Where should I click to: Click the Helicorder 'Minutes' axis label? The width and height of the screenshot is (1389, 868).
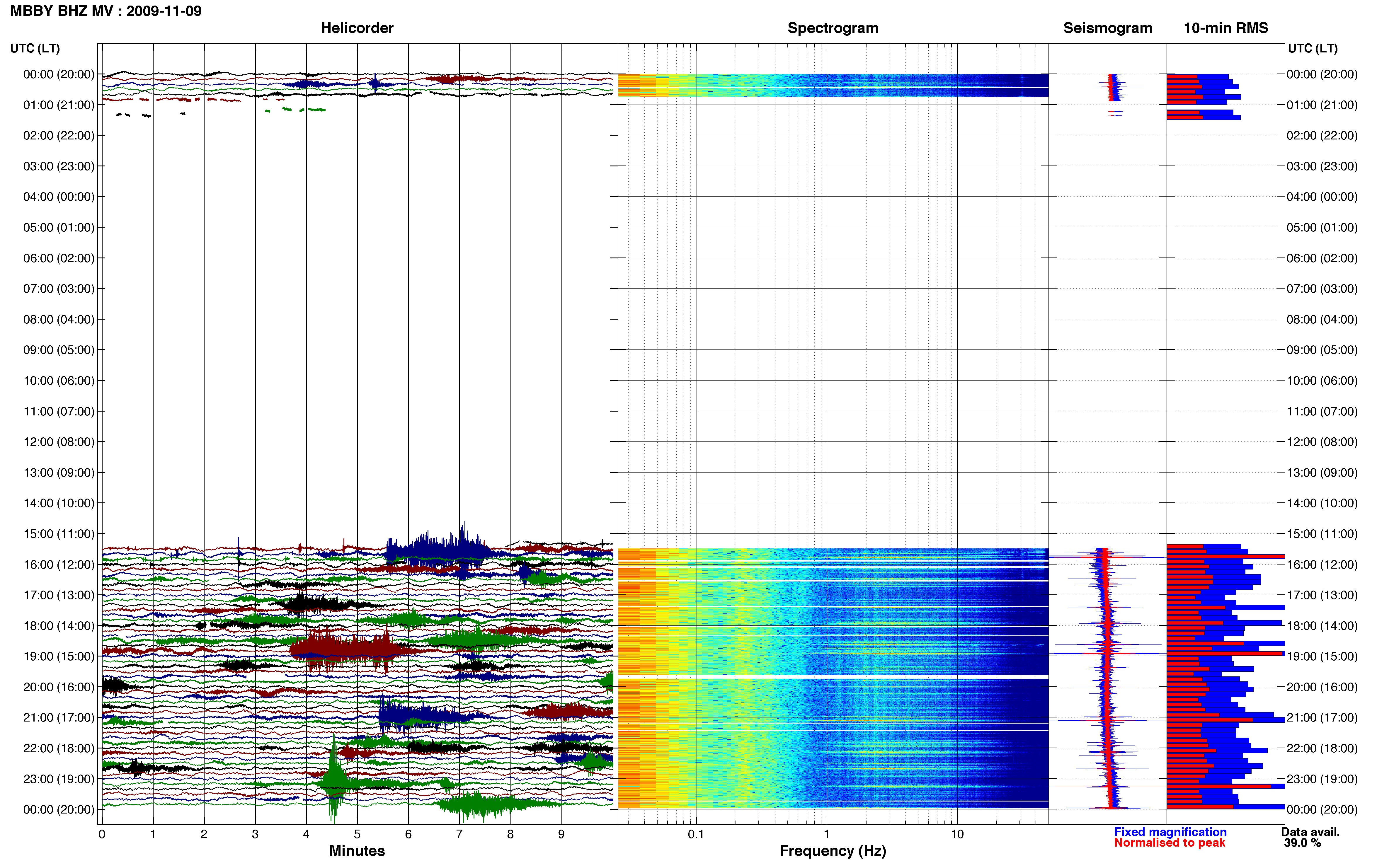pyautogui.click(x=357, y=851)
